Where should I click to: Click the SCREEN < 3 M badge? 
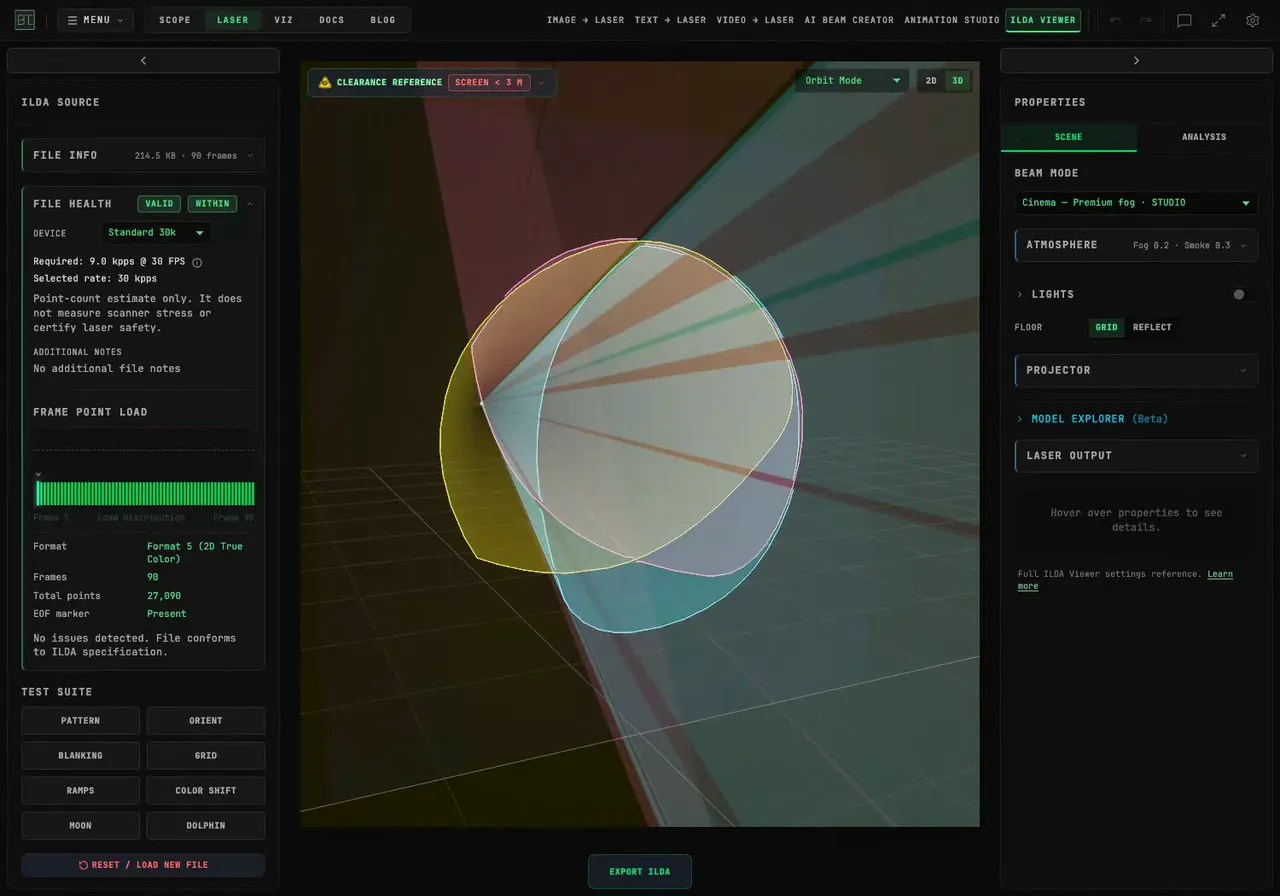pyautogui.click(x=489, y=82)
